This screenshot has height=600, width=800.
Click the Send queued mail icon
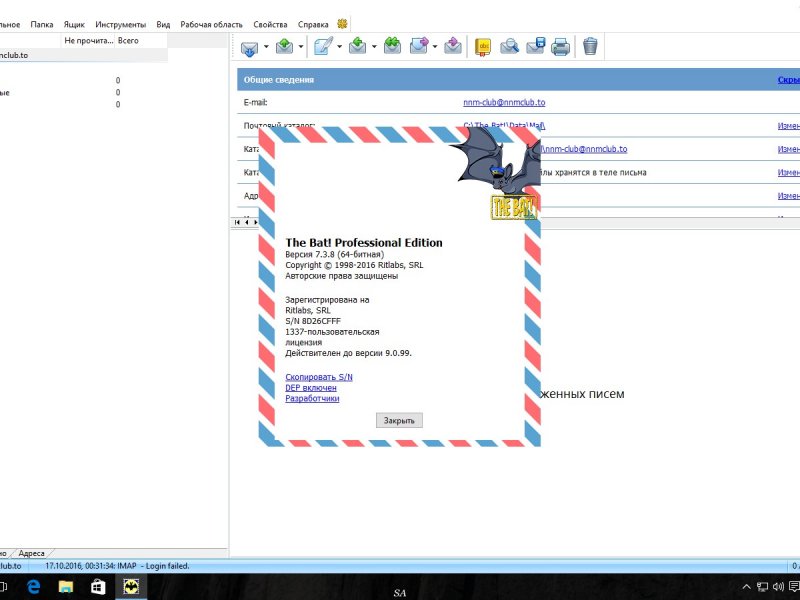click(285, 46)
